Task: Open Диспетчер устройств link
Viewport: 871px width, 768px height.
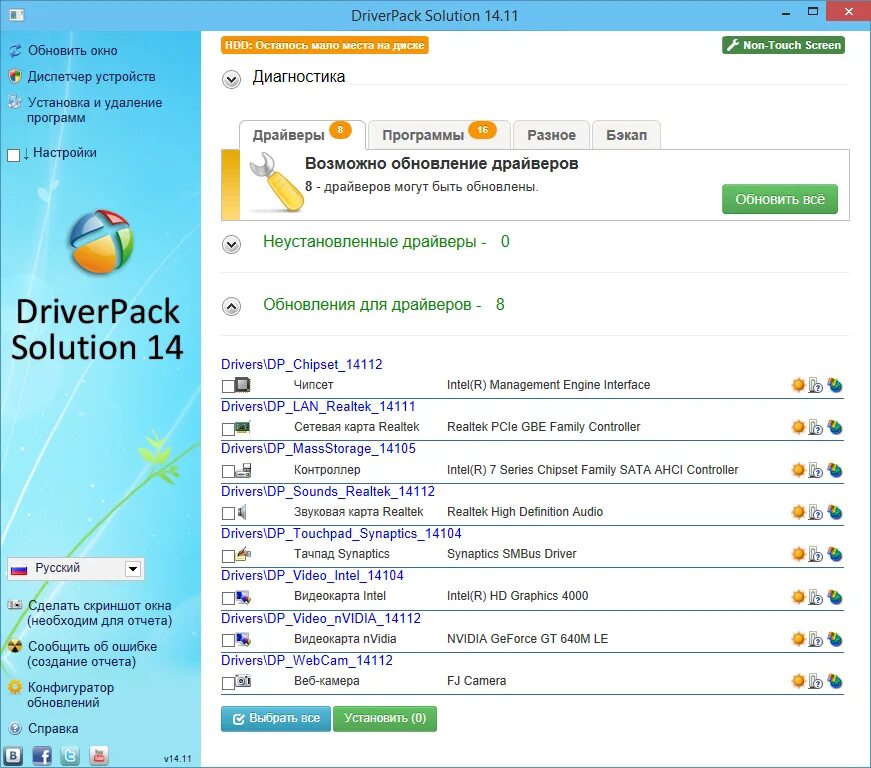Action: pyautogui.click(x=92, y=77)
